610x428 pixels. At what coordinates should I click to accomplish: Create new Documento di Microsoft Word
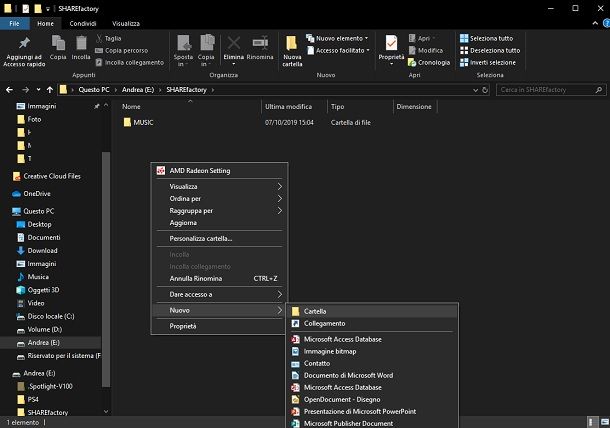(373, 375)
